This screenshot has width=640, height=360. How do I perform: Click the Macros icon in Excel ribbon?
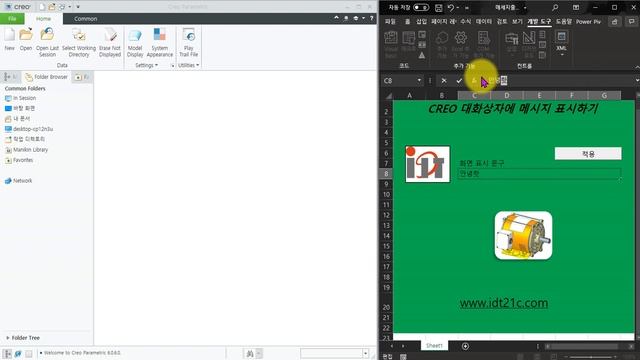click(x=408, y=38)
